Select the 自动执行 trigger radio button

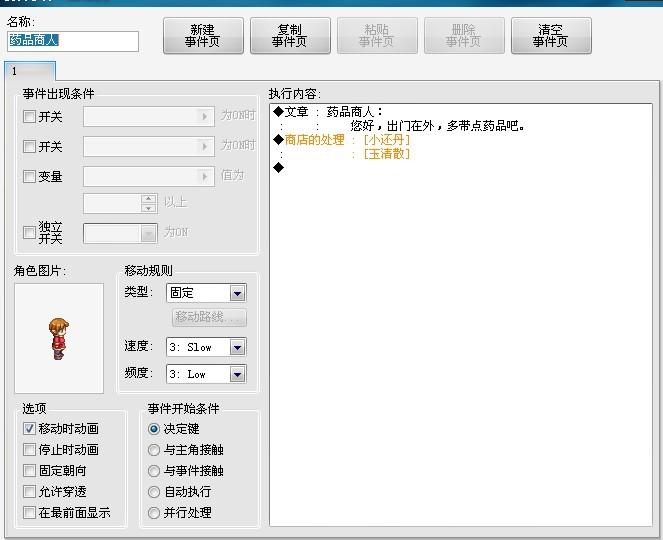154,492
